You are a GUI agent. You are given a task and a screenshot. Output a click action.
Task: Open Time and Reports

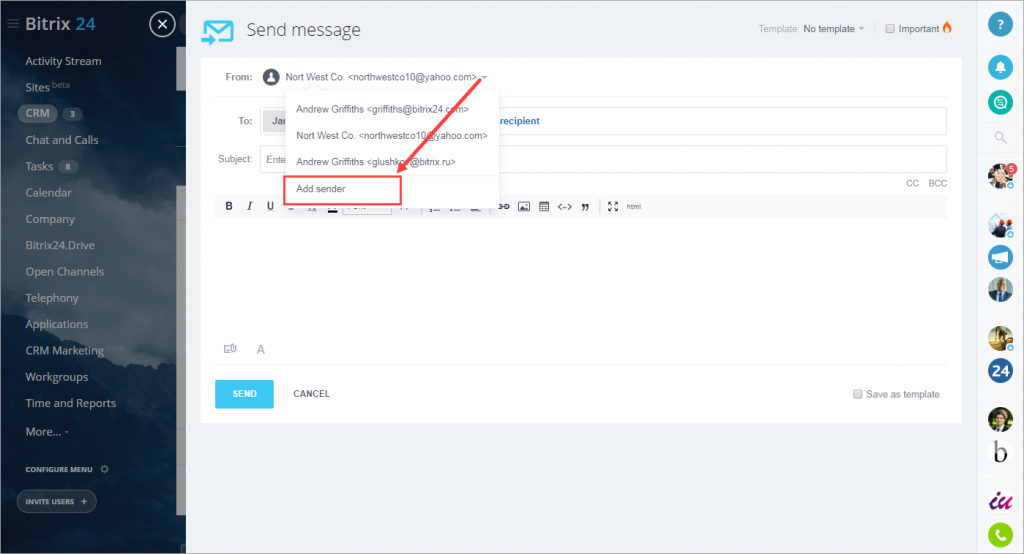click(71, 403)
